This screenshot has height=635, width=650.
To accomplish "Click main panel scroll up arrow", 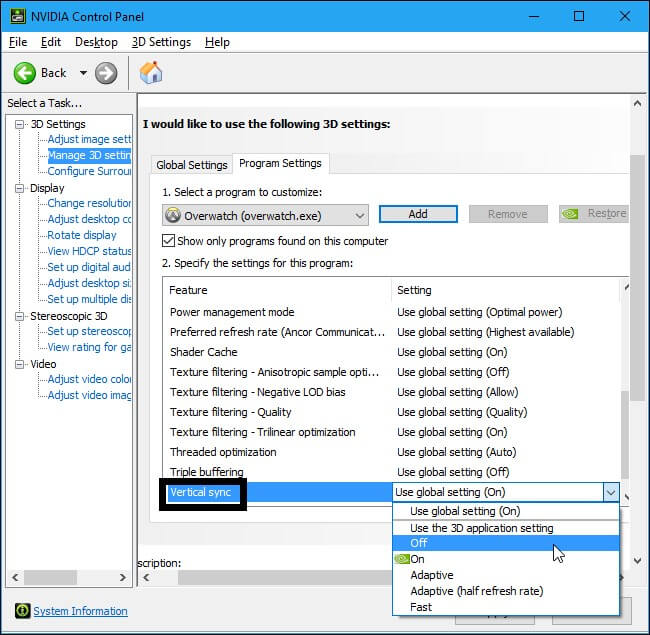I will [638, 103].
